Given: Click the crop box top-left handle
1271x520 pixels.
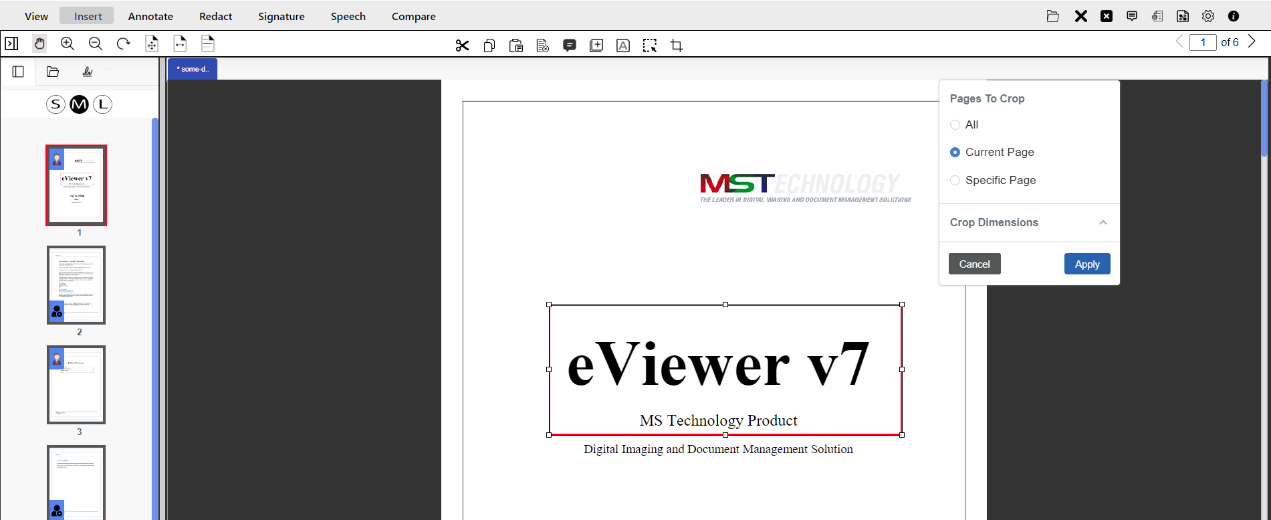Looking at the screenshot, I should pos(549,304).
